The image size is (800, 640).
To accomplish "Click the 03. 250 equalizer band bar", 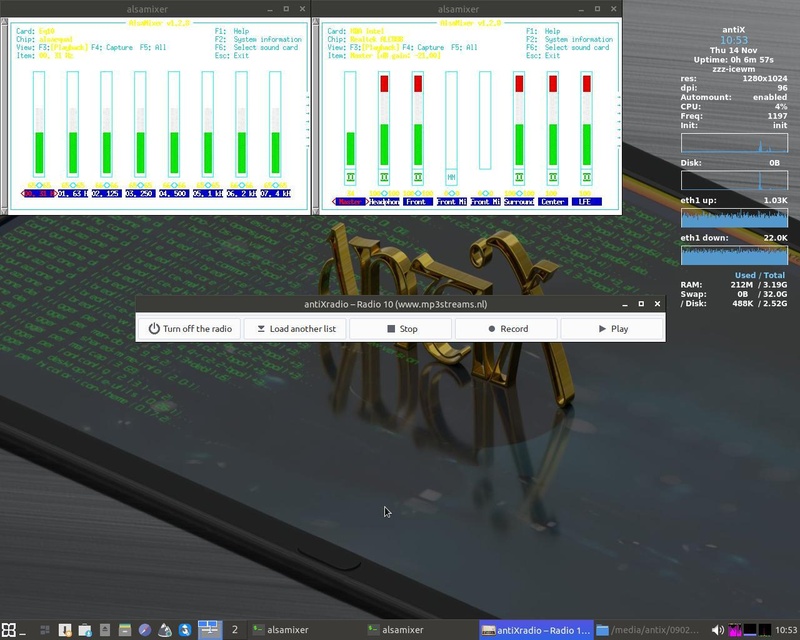I will pyautogui.click(x=140, y=124).
